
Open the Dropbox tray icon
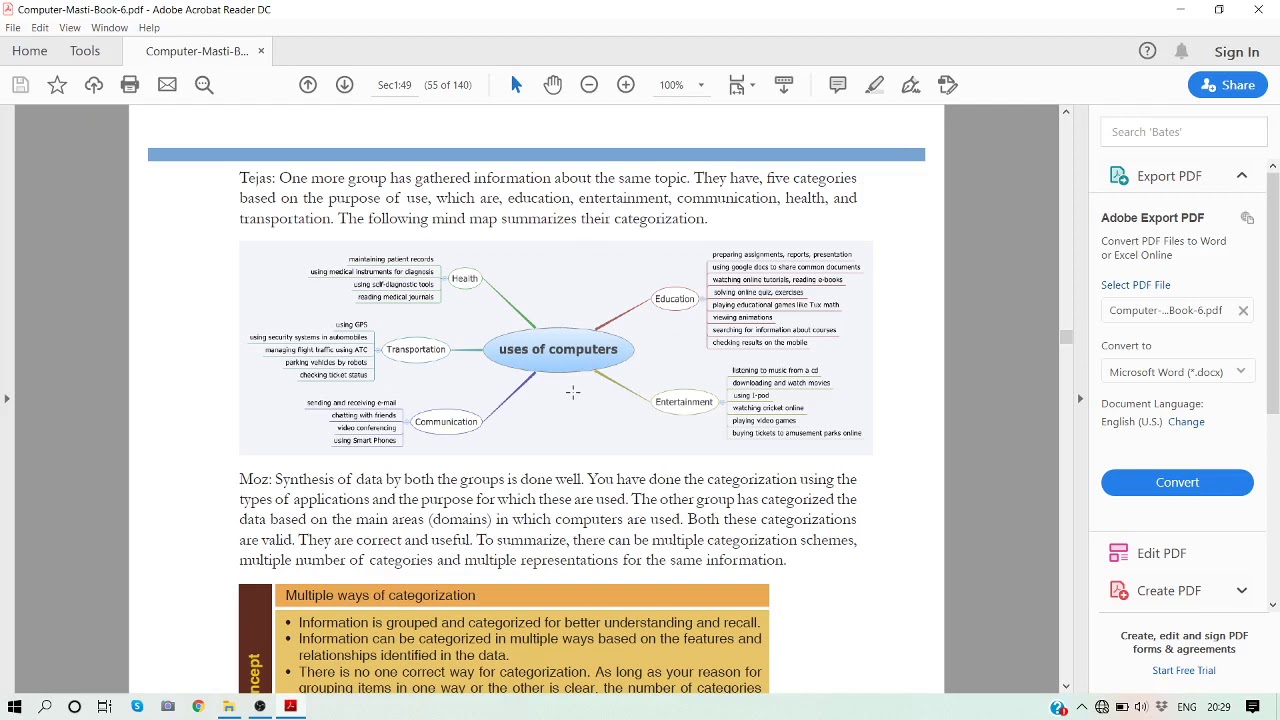pos(1162,708)
